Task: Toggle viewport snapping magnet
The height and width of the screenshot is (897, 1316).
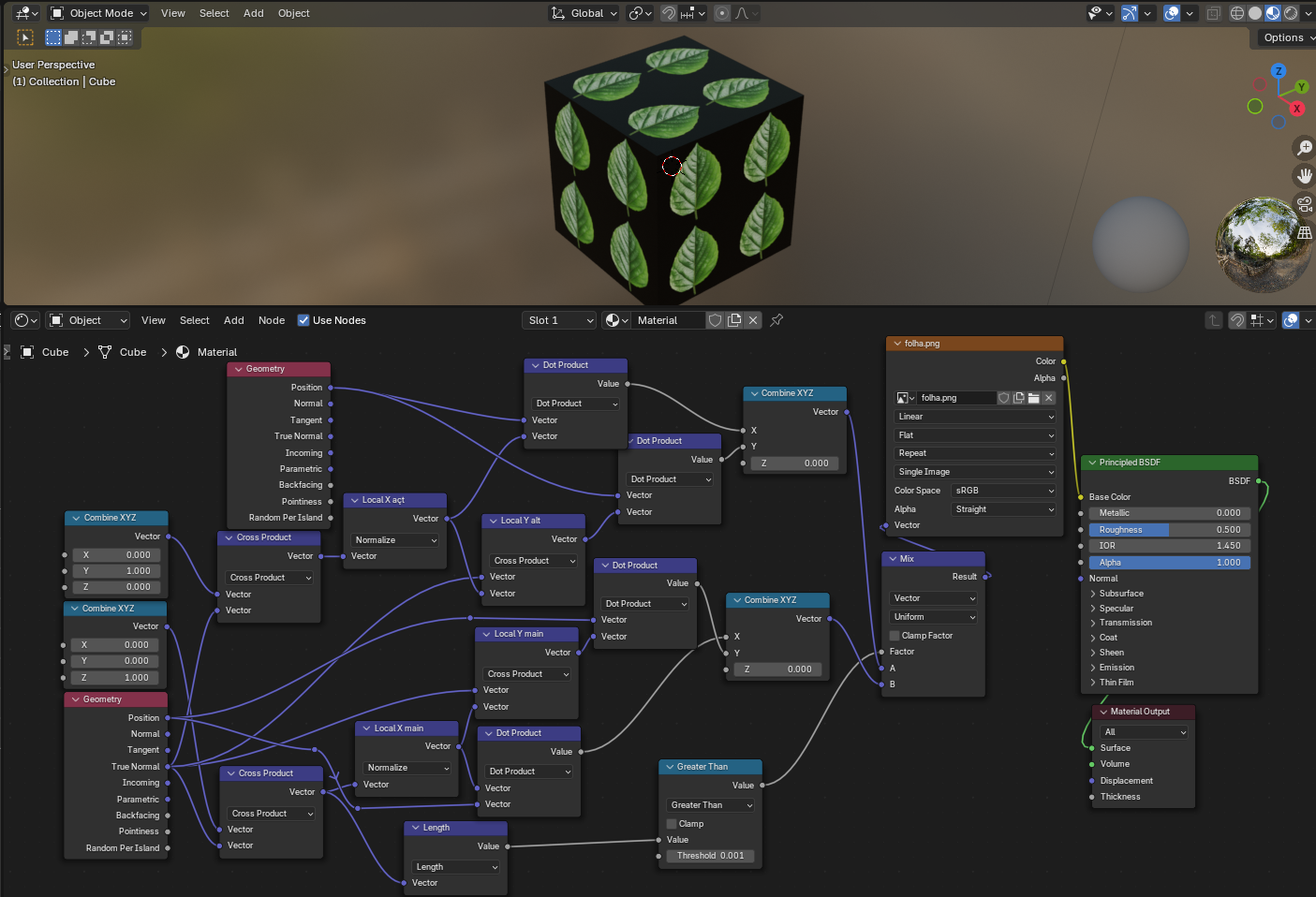Action: pos(669,13)
